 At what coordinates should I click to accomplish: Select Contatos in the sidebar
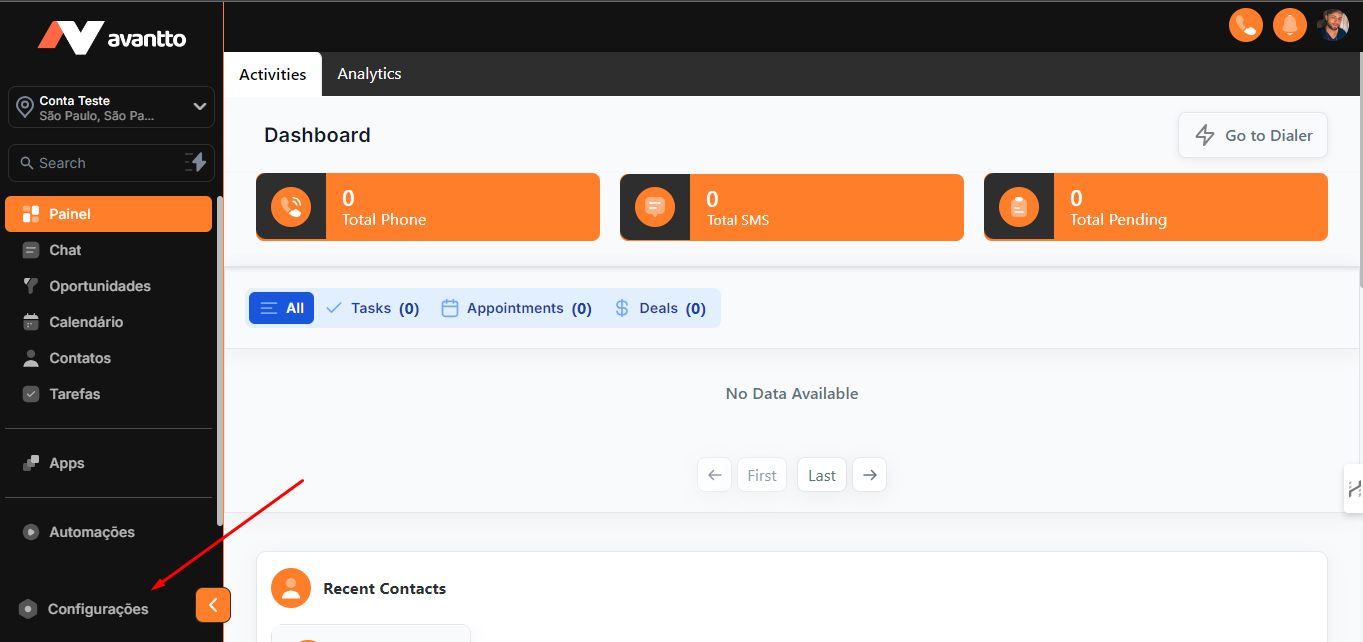(x=80, y=358)
